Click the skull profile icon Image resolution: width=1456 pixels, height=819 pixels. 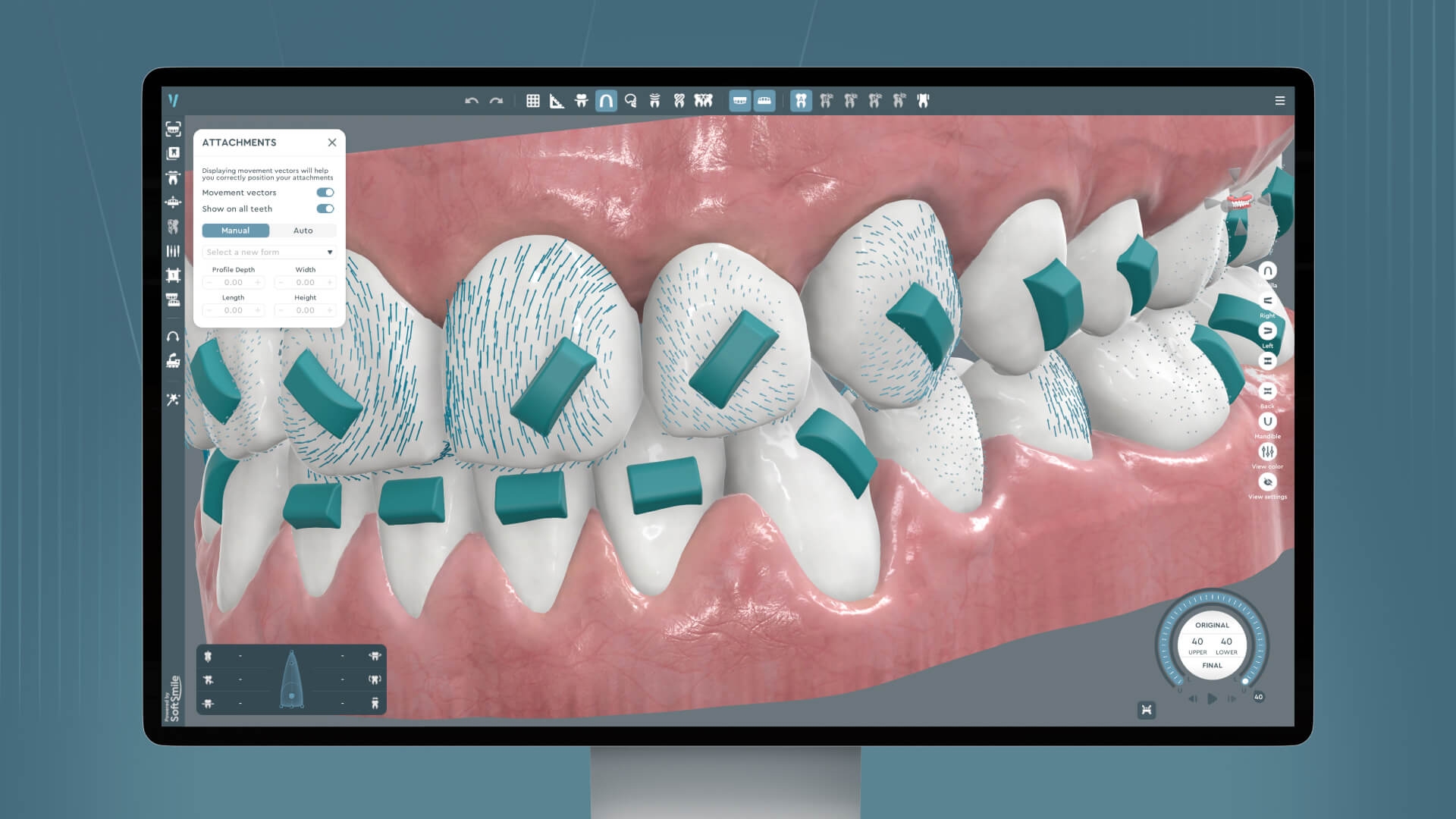630,101
